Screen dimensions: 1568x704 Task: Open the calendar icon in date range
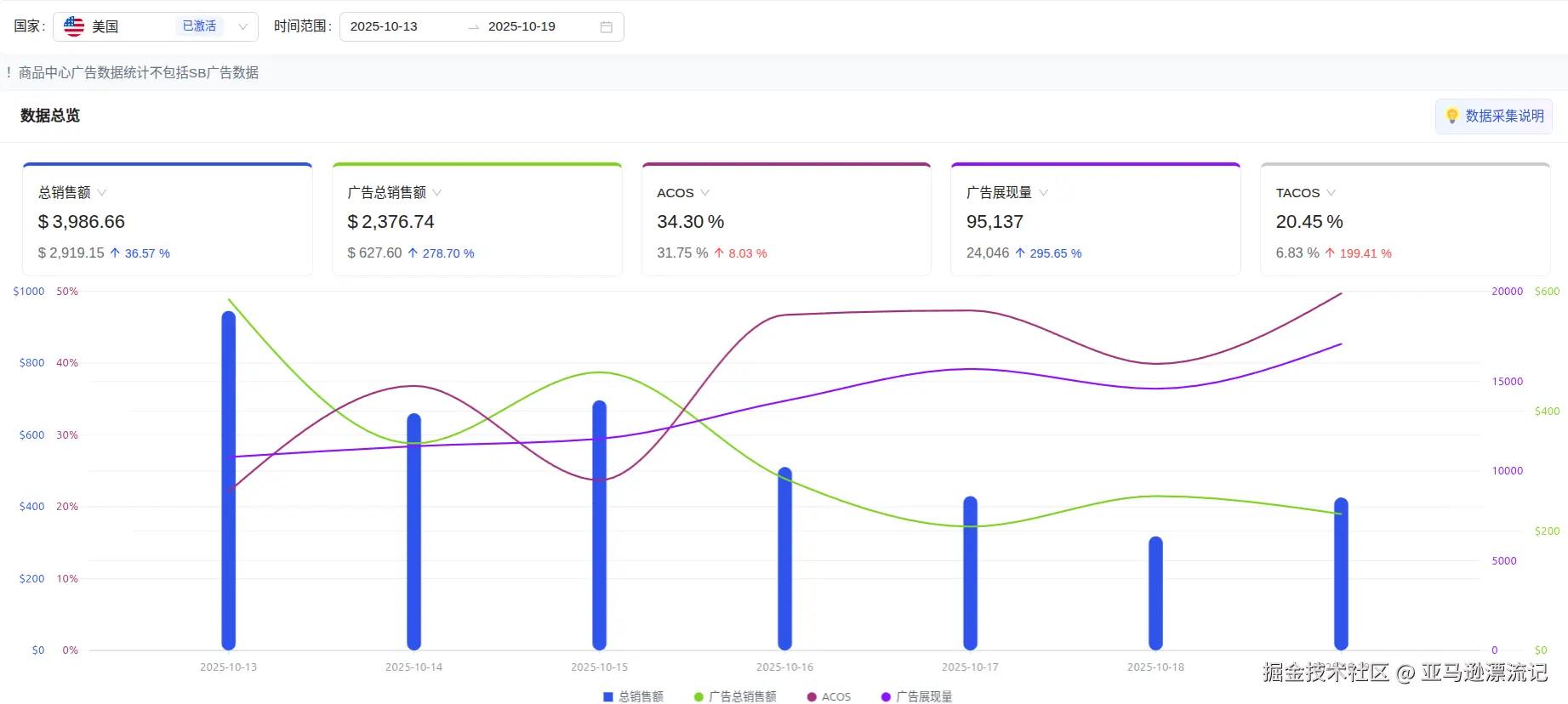click(x=607, y=27)
